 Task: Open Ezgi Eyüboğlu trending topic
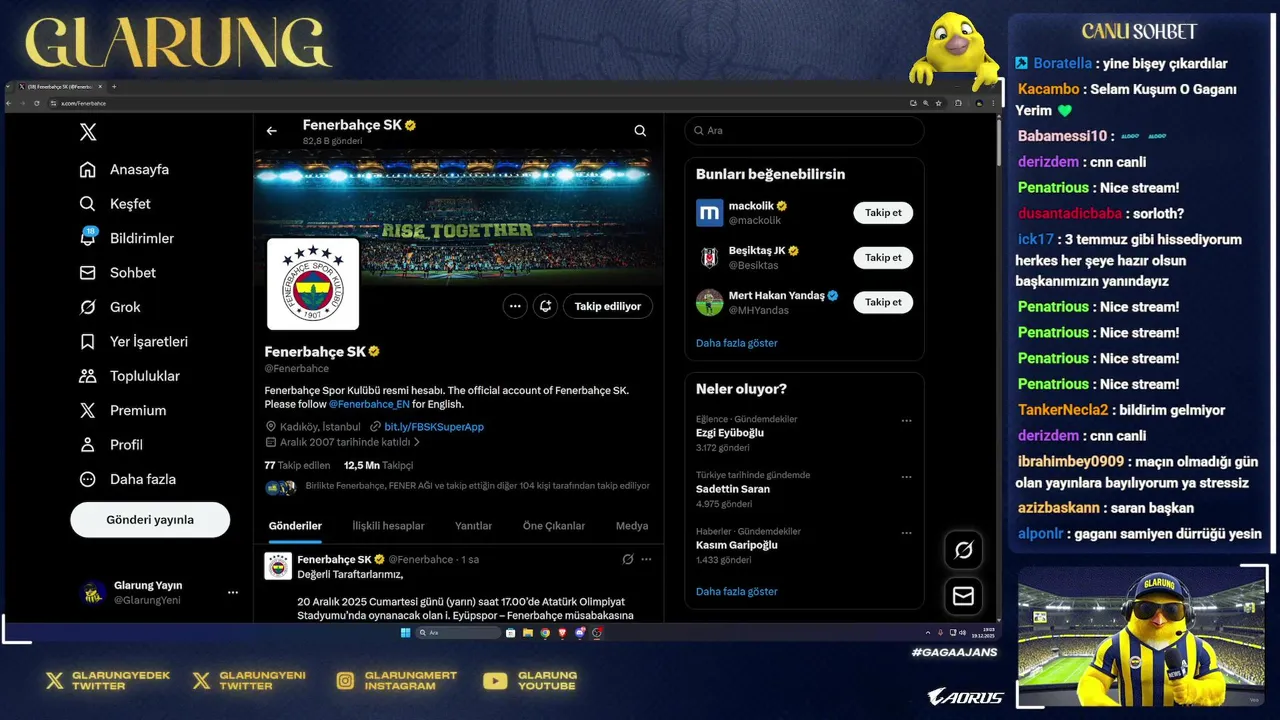pyautogui.click(x=730, y=433)
